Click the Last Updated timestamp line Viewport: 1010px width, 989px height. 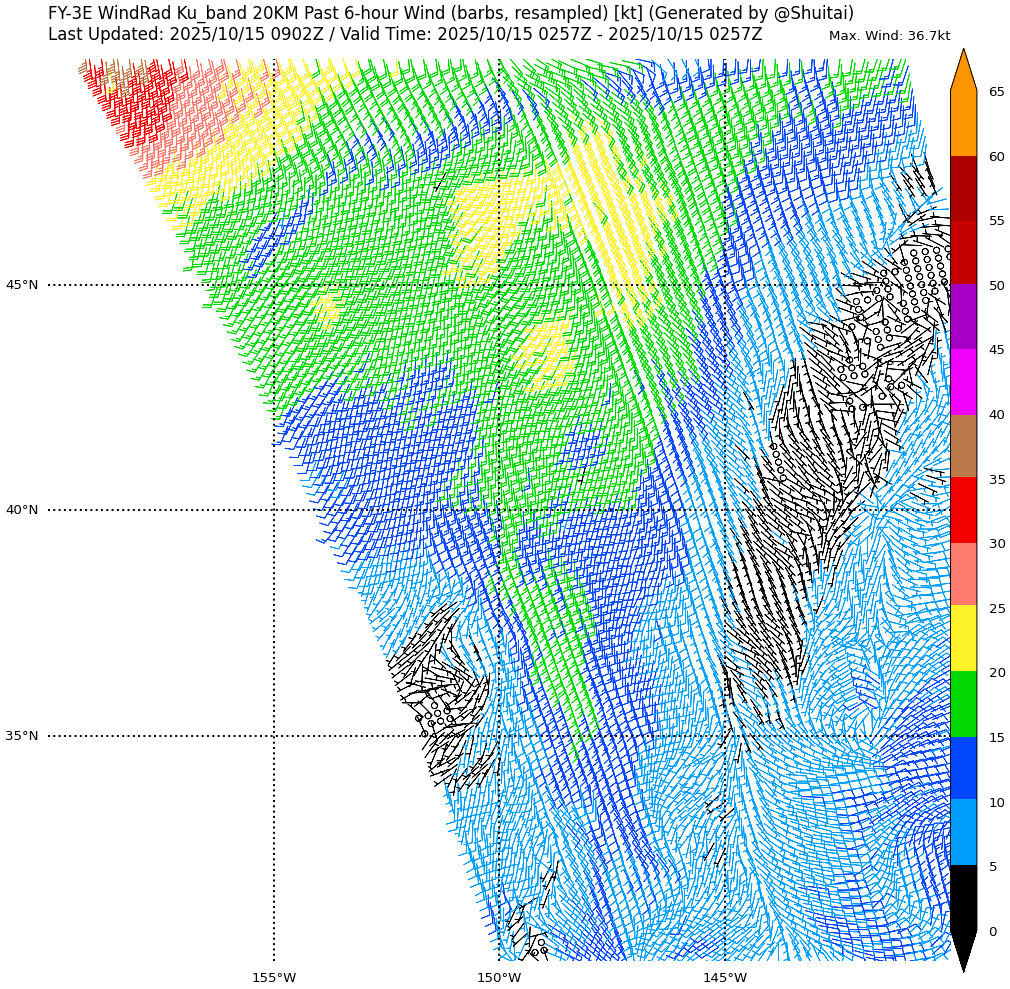point(405,34)
